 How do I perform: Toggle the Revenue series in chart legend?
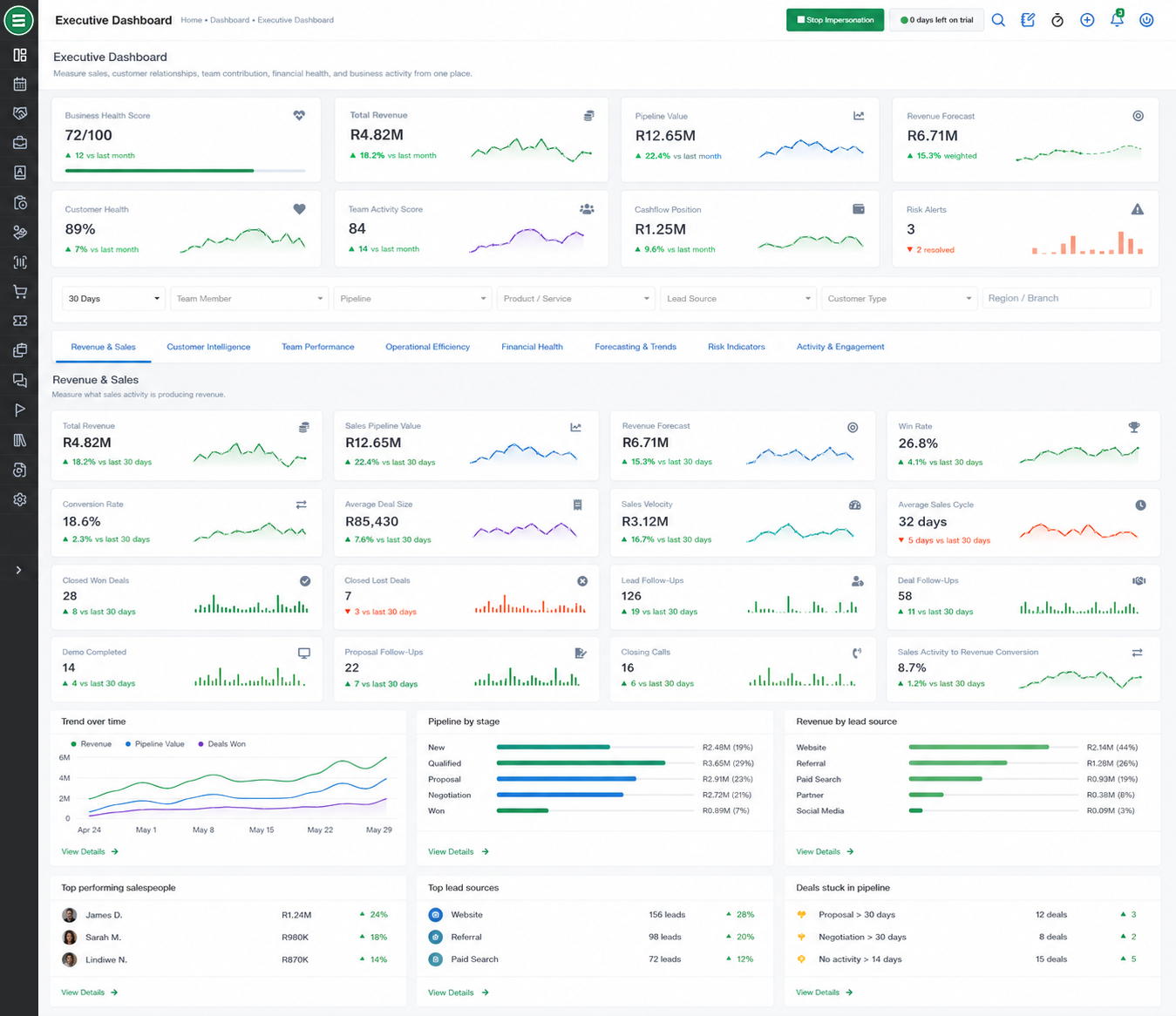[x=91, y=744]
